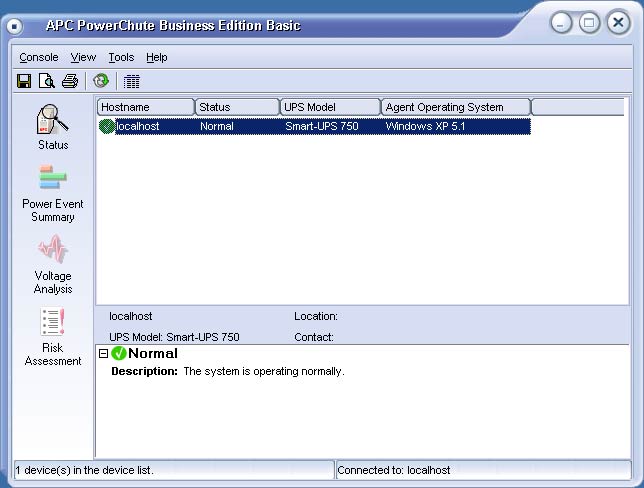This screenshot has width=644, height=488.
Task: Sort by the Hostname column header
Action: 146,107
